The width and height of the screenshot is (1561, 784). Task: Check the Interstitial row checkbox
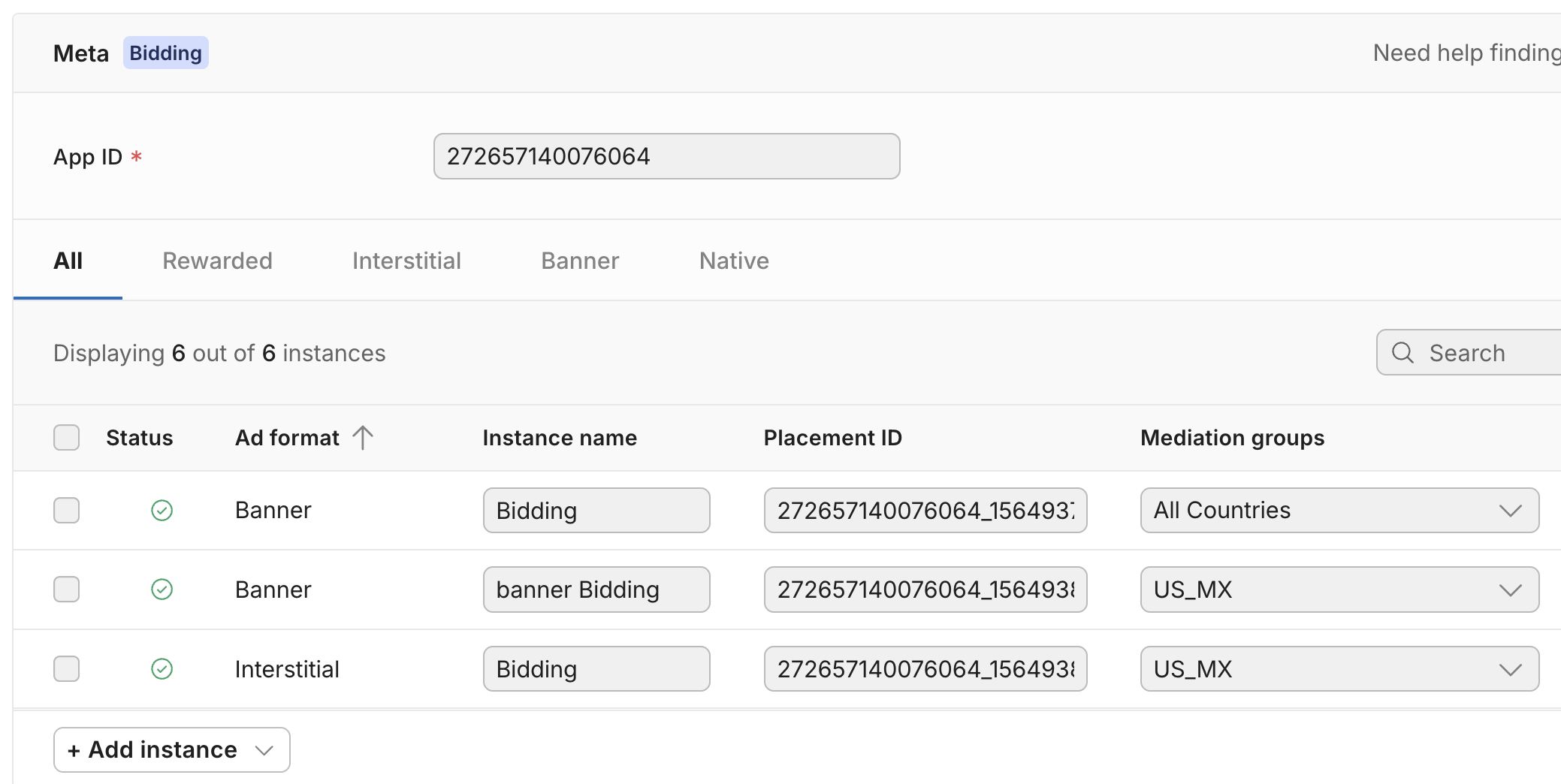[x=66, y=668]
